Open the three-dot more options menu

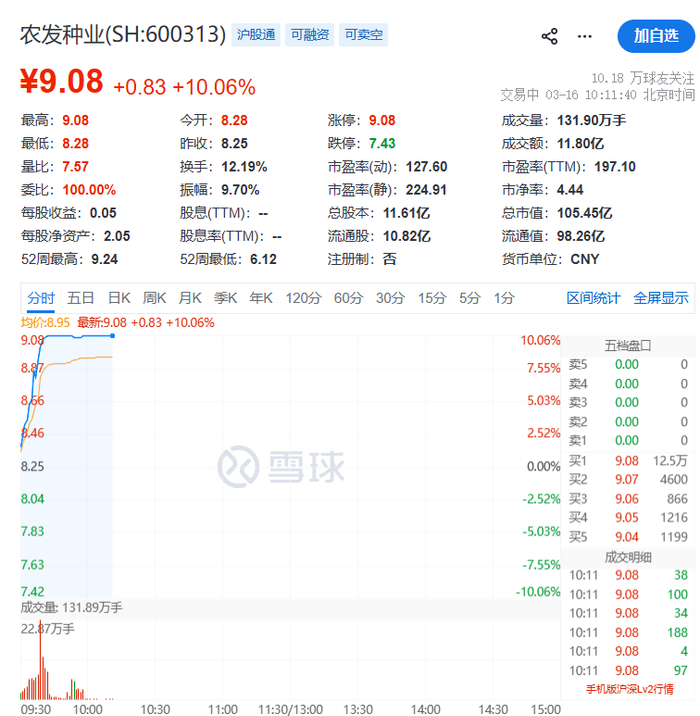click(x=584, y=36)
